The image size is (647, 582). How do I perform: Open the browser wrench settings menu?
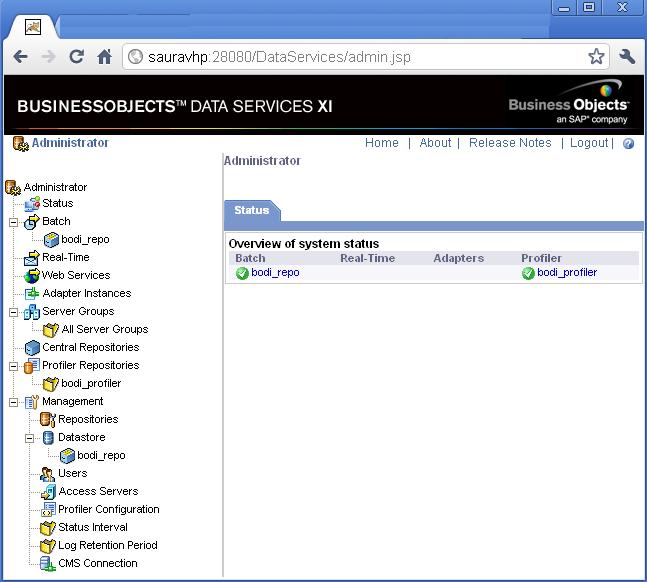[x=627, y=57]
